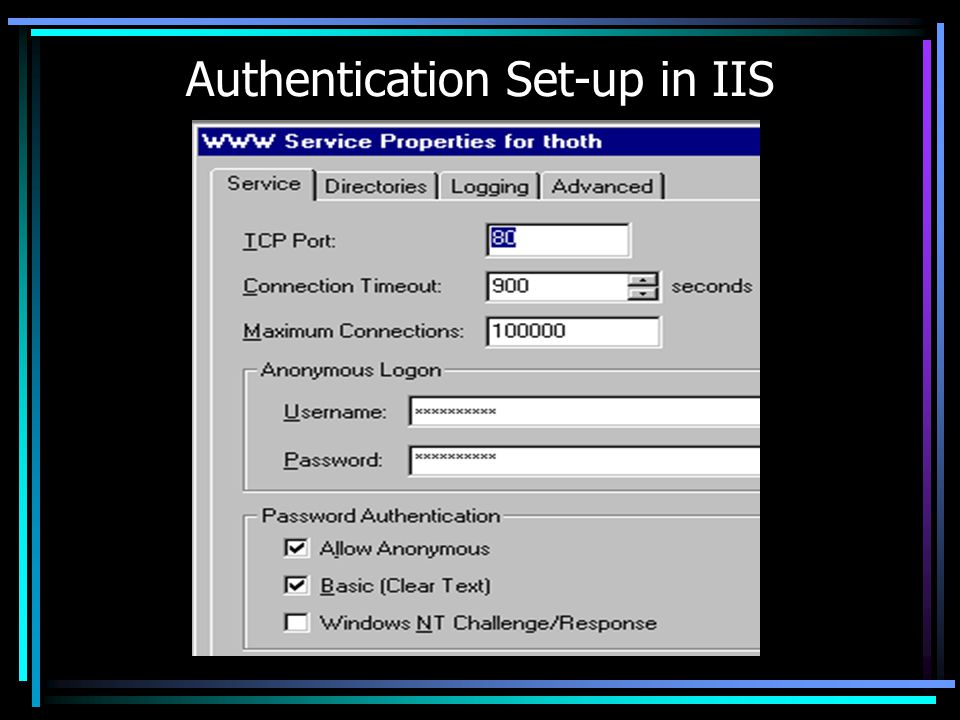Click the 'seconds' label
Screen dimensions: 960x720
pyautogui.click(x=711, y=286)
